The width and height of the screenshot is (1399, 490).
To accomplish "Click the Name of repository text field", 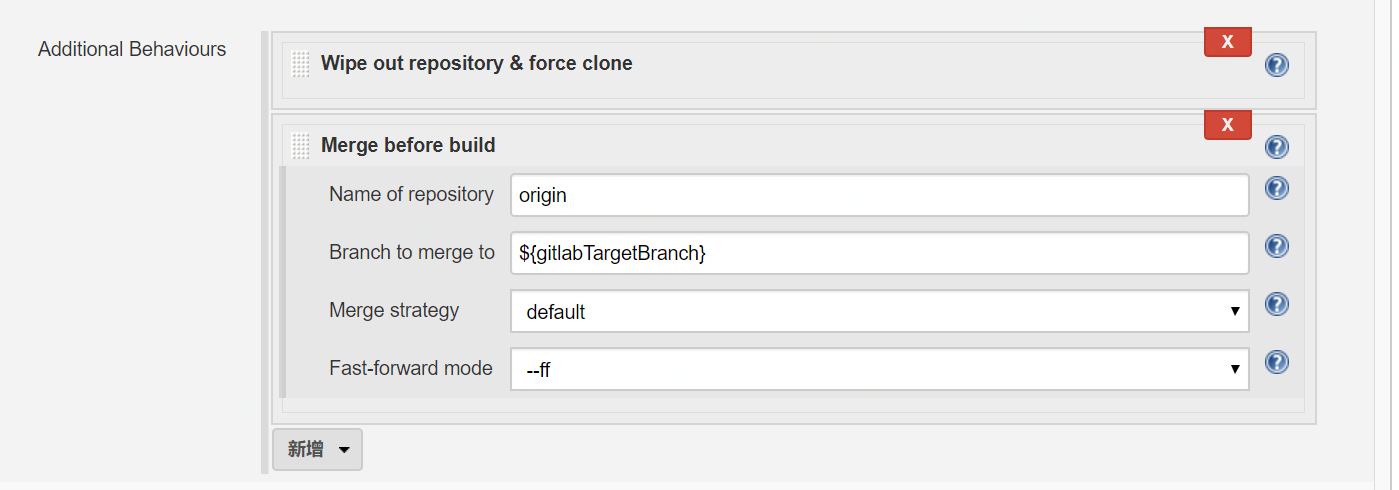I will 879,195.
